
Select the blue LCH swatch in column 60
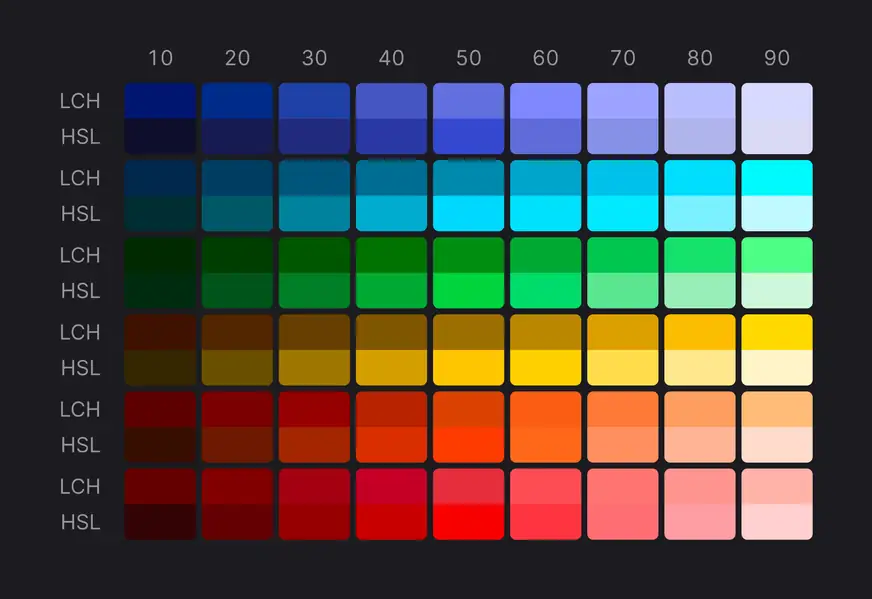click(x=546, y=101)
